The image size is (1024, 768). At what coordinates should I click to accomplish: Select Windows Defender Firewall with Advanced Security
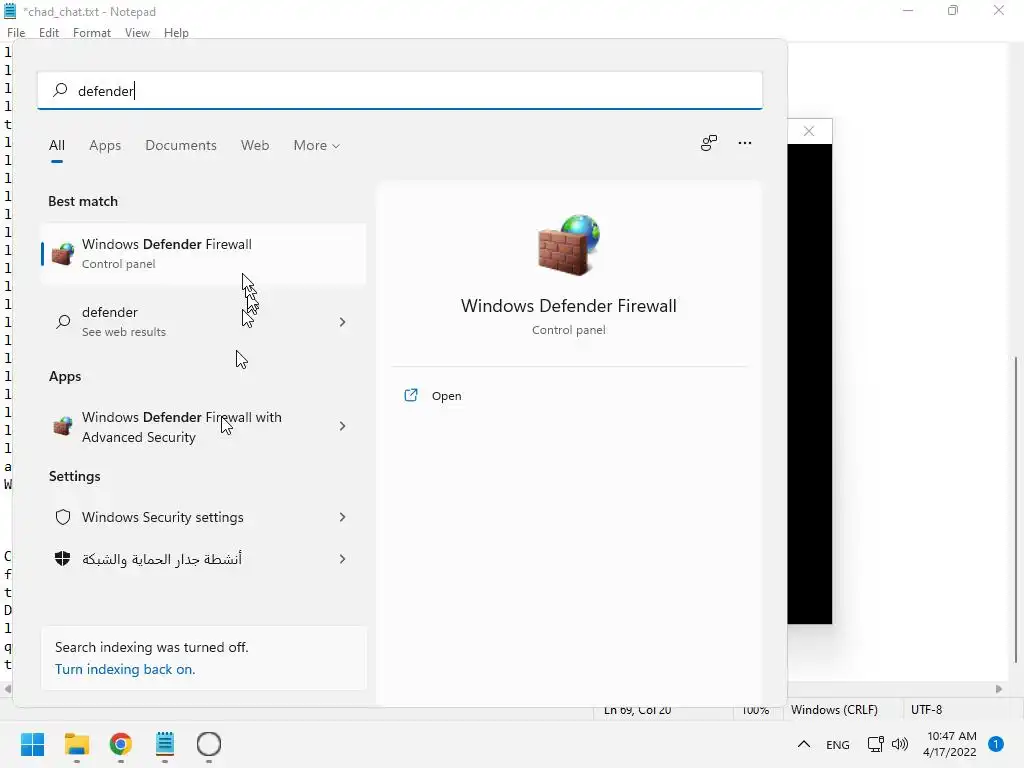tap(203, 426)
